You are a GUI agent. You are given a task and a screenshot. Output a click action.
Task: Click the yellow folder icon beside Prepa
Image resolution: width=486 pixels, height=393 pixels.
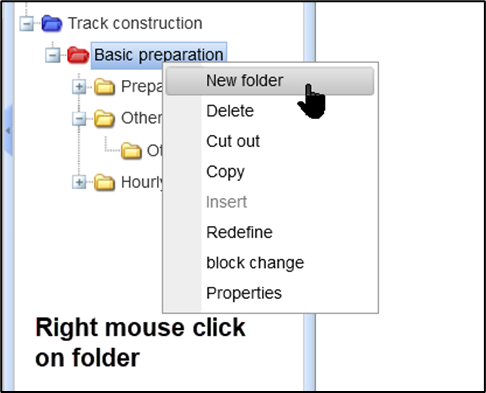coord(104,87)
